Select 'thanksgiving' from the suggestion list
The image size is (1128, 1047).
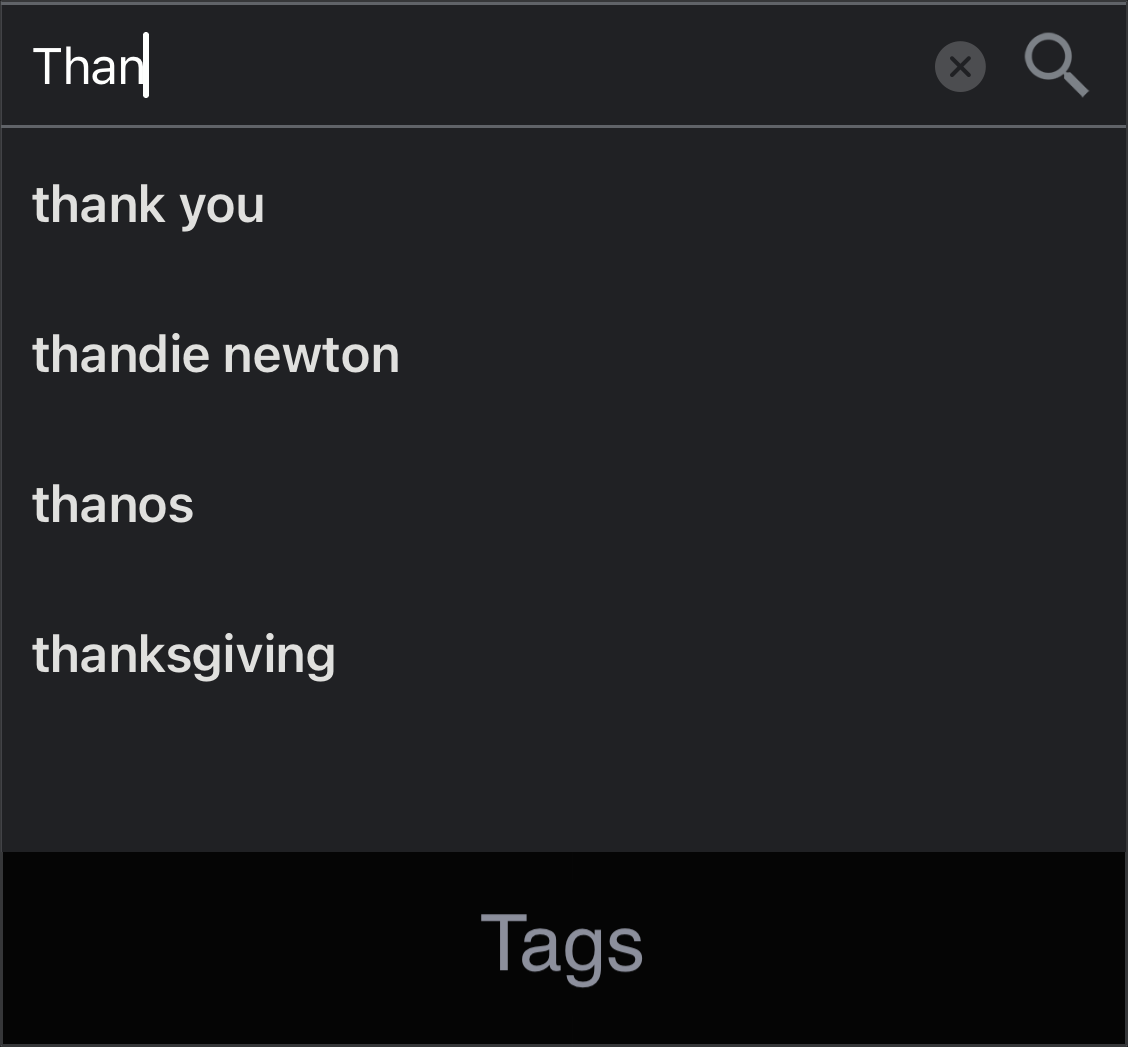tap(564, 655)
